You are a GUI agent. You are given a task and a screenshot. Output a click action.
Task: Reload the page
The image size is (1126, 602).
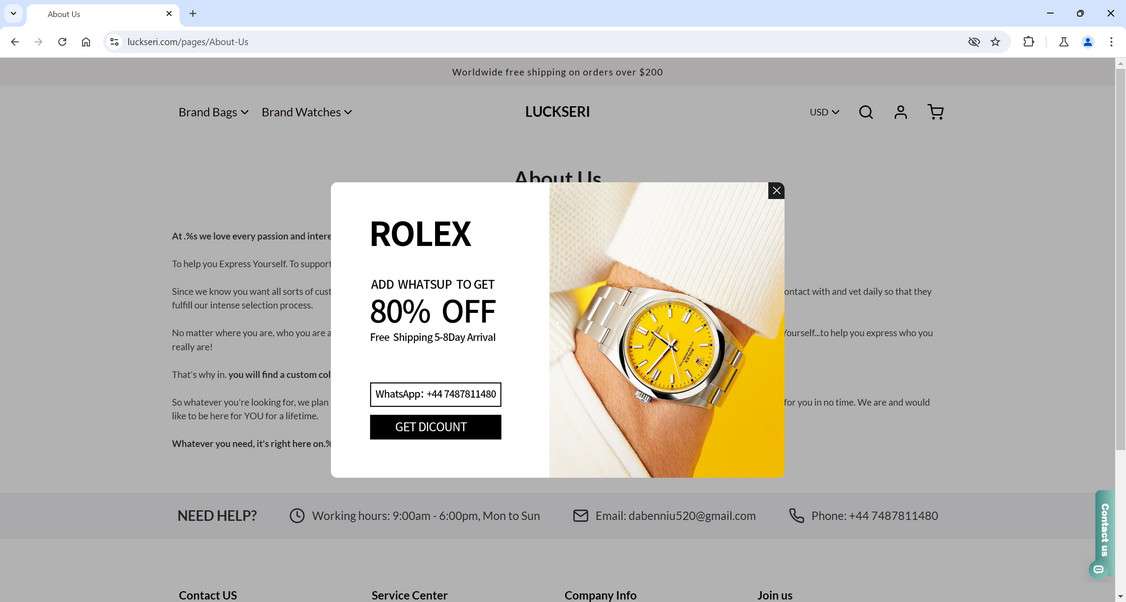[62, 42]
